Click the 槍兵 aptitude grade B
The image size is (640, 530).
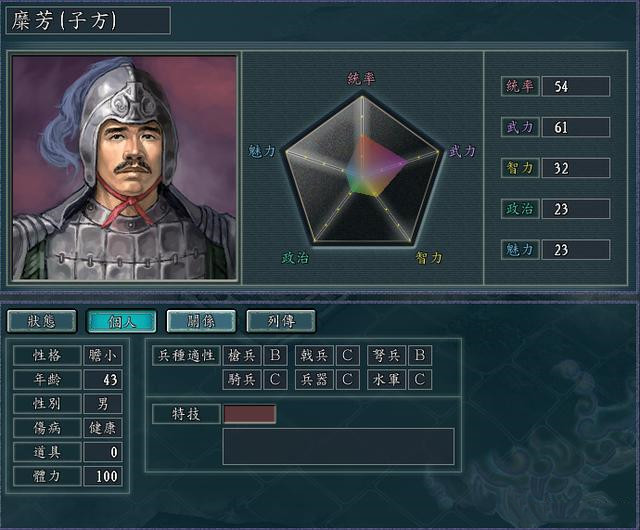click(x=275, y=355)
